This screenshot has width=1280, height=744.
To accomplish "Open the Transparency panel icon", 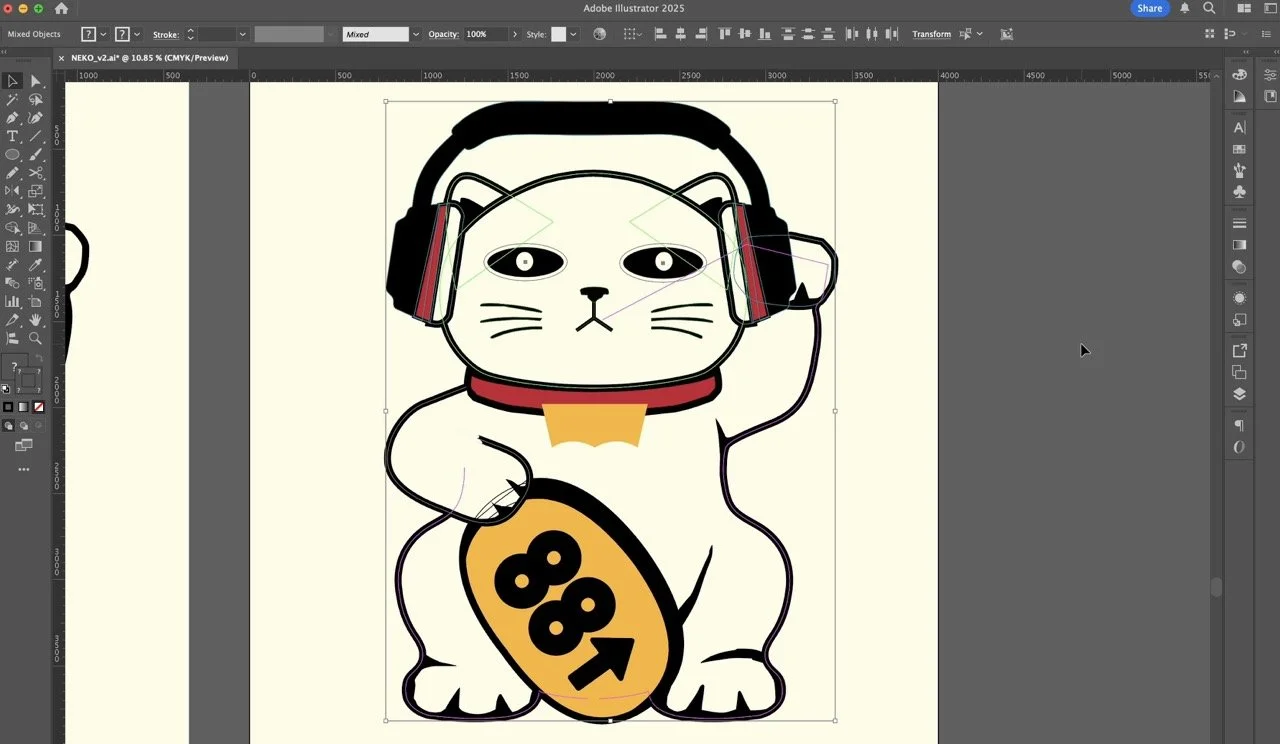I will tap(1239, 267).
